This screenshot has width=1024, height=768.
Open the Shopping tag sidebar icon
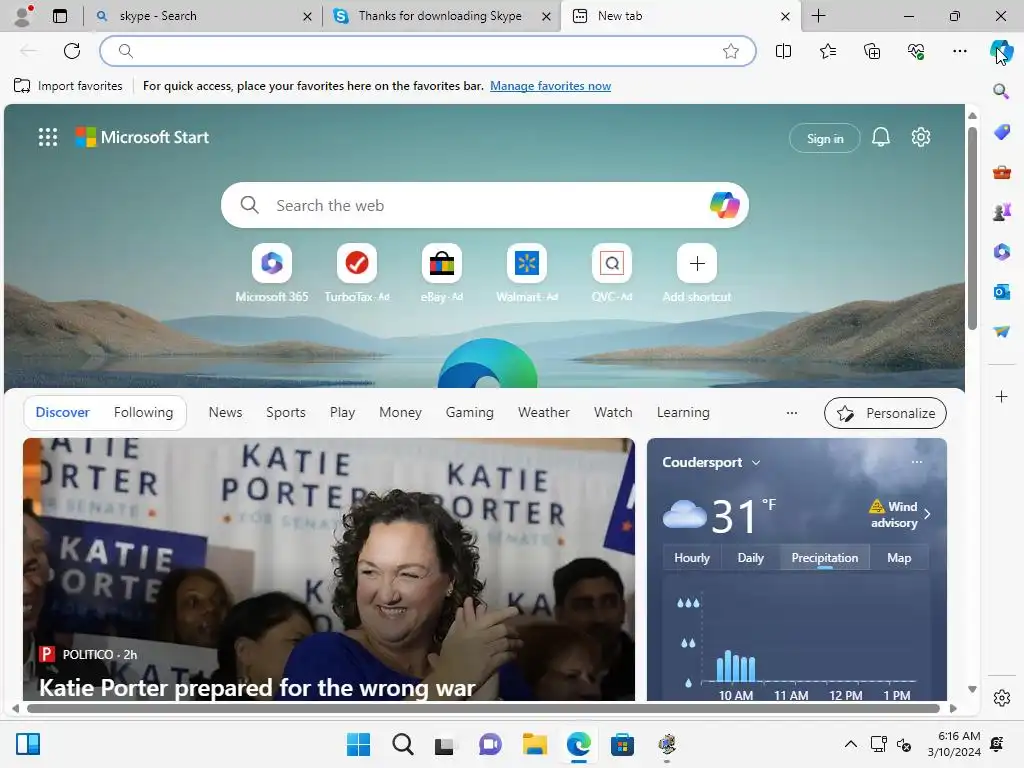(1001, 132)
